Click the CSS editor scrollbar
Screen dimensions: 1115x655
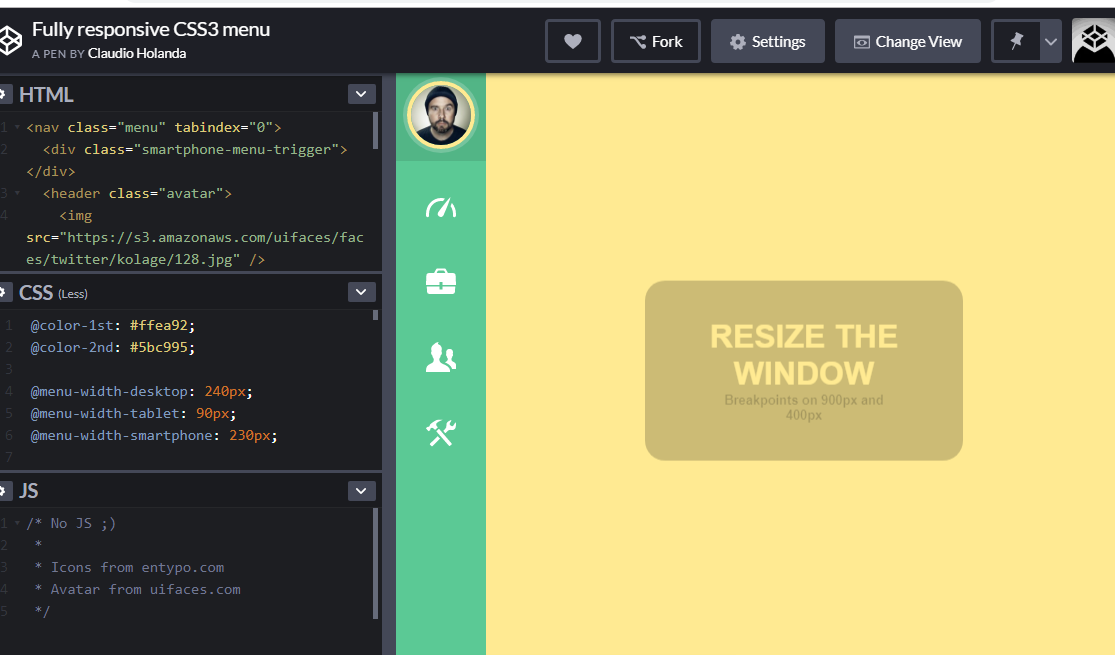tap(375, 315)
